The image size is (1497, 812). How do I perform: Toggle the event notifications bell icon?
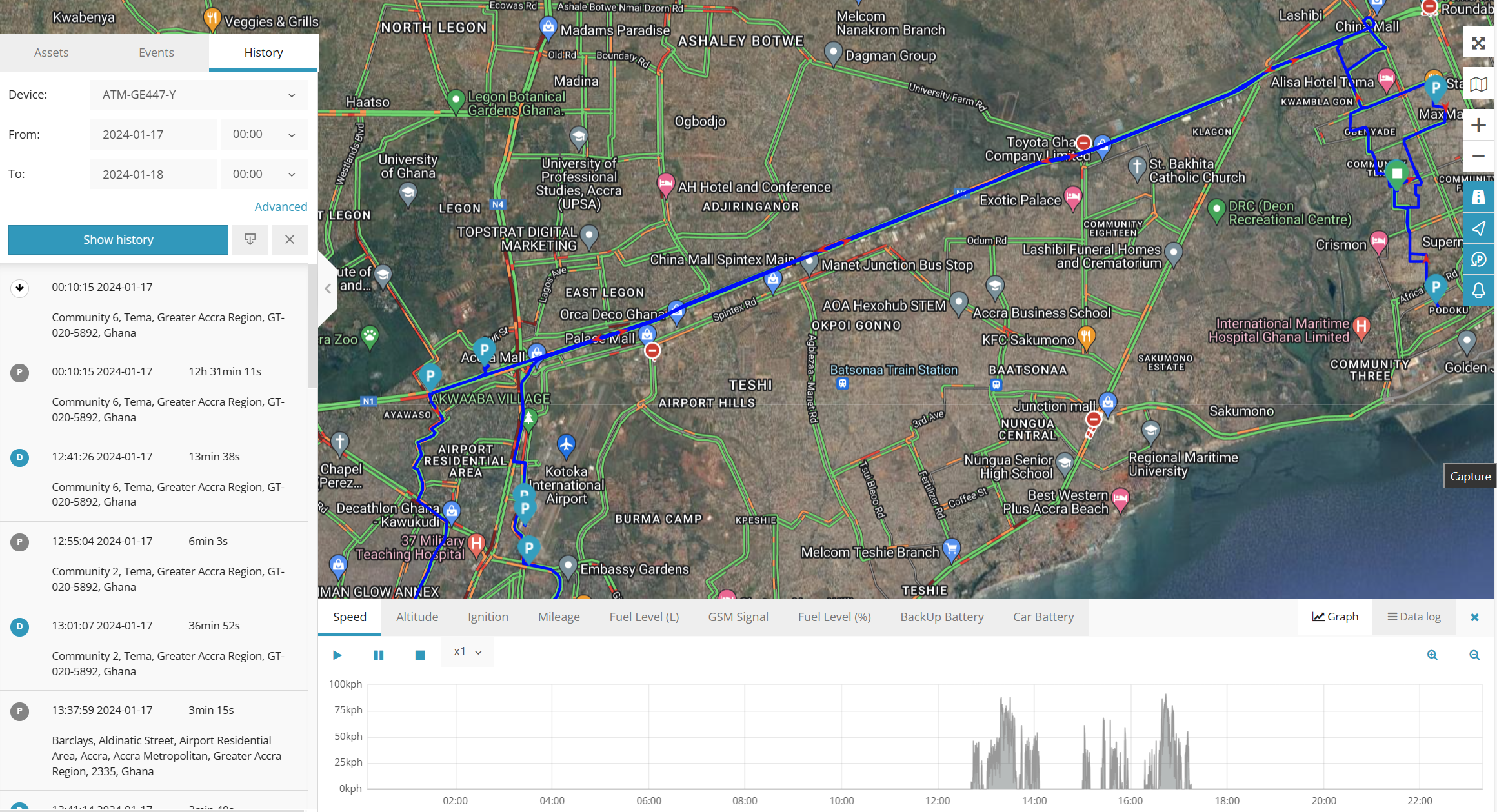coord(1478,290)
